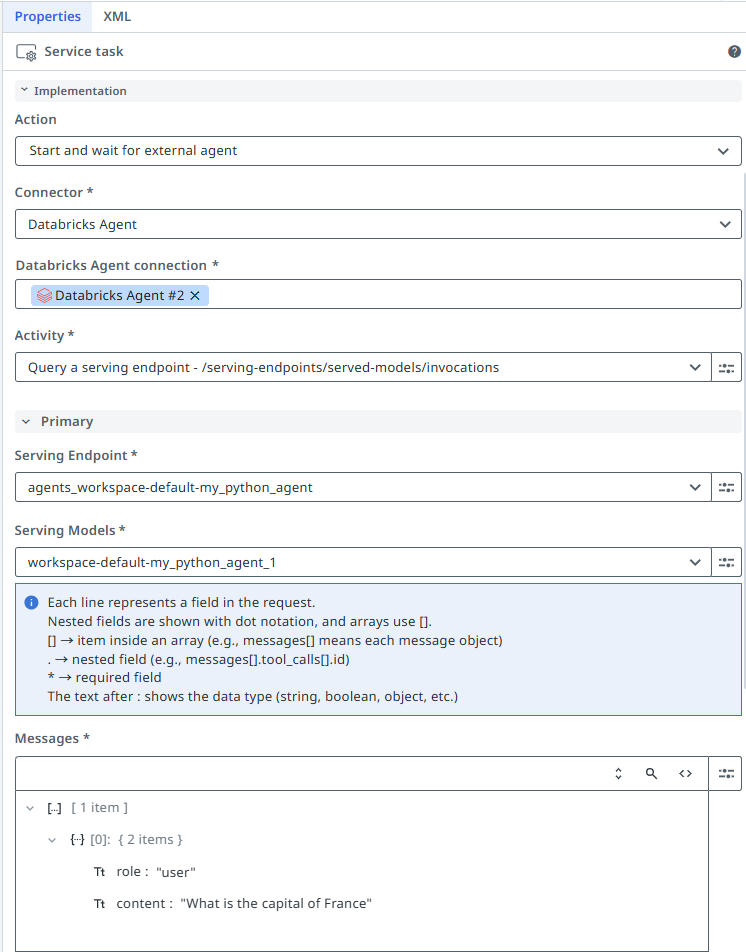Image resolution: width=746 pixels, height=952 pixels.
Task: Open settings icon beside Serving Endpoint field
Action: (x=726, y=488)
